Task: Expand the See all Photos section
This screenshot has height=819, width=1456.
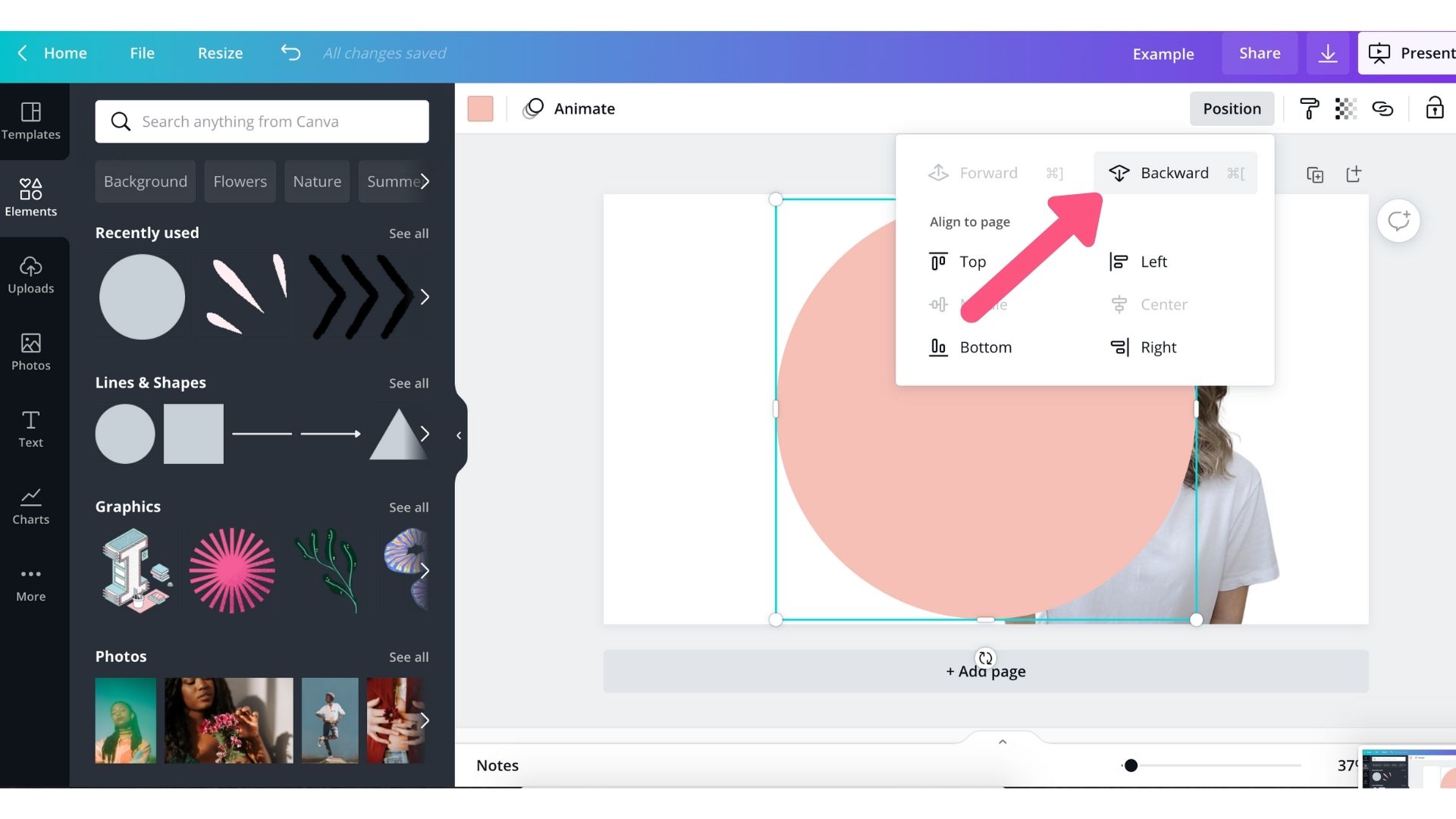Action: point(408,657)
